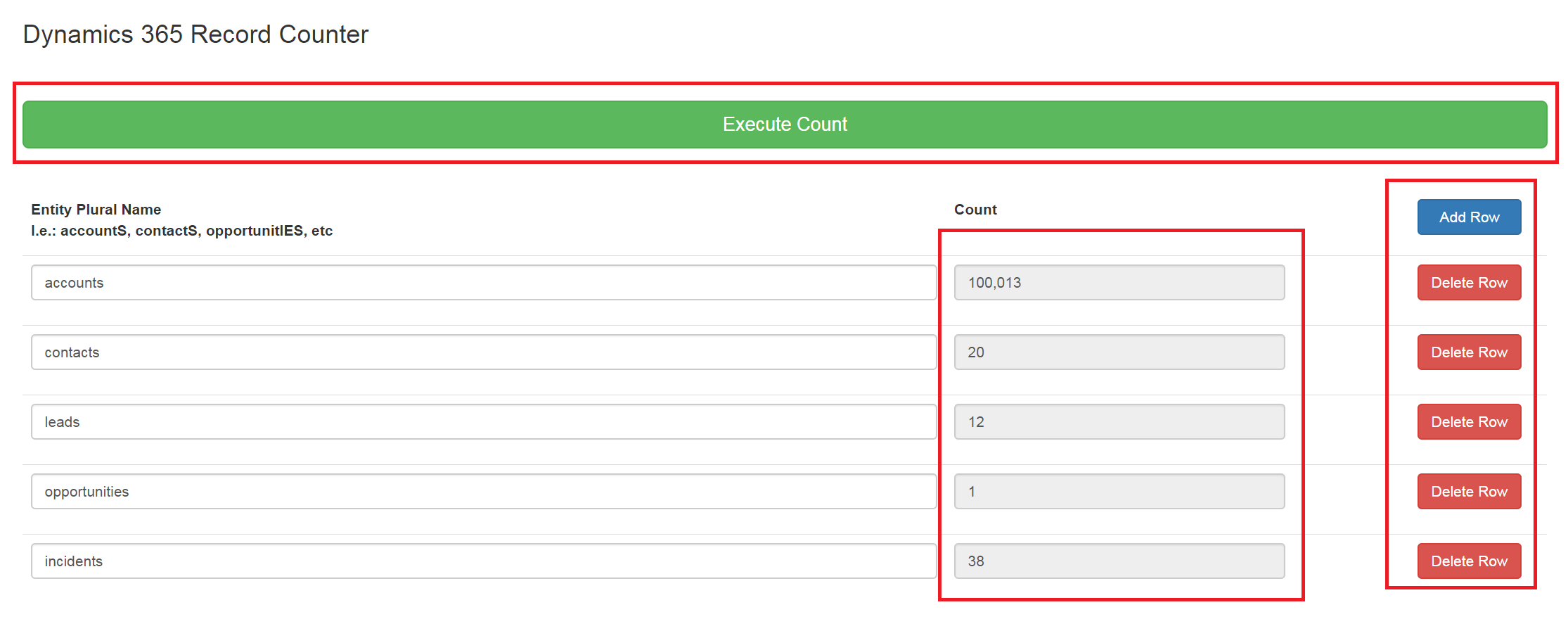The height and width of the screenshot is (619, 1568).
Task: Remove the leads row
Action: (1468, 422)
